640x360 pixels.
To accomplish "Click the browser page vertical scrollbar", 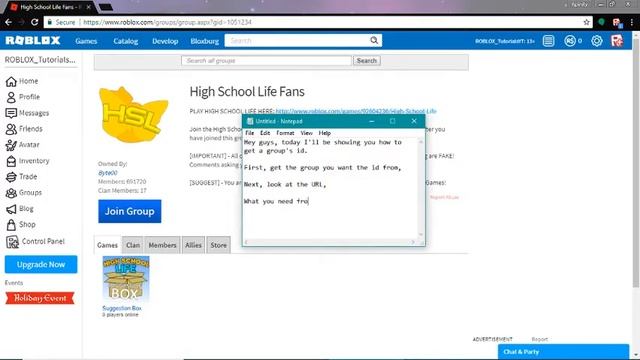I will 636,163.
